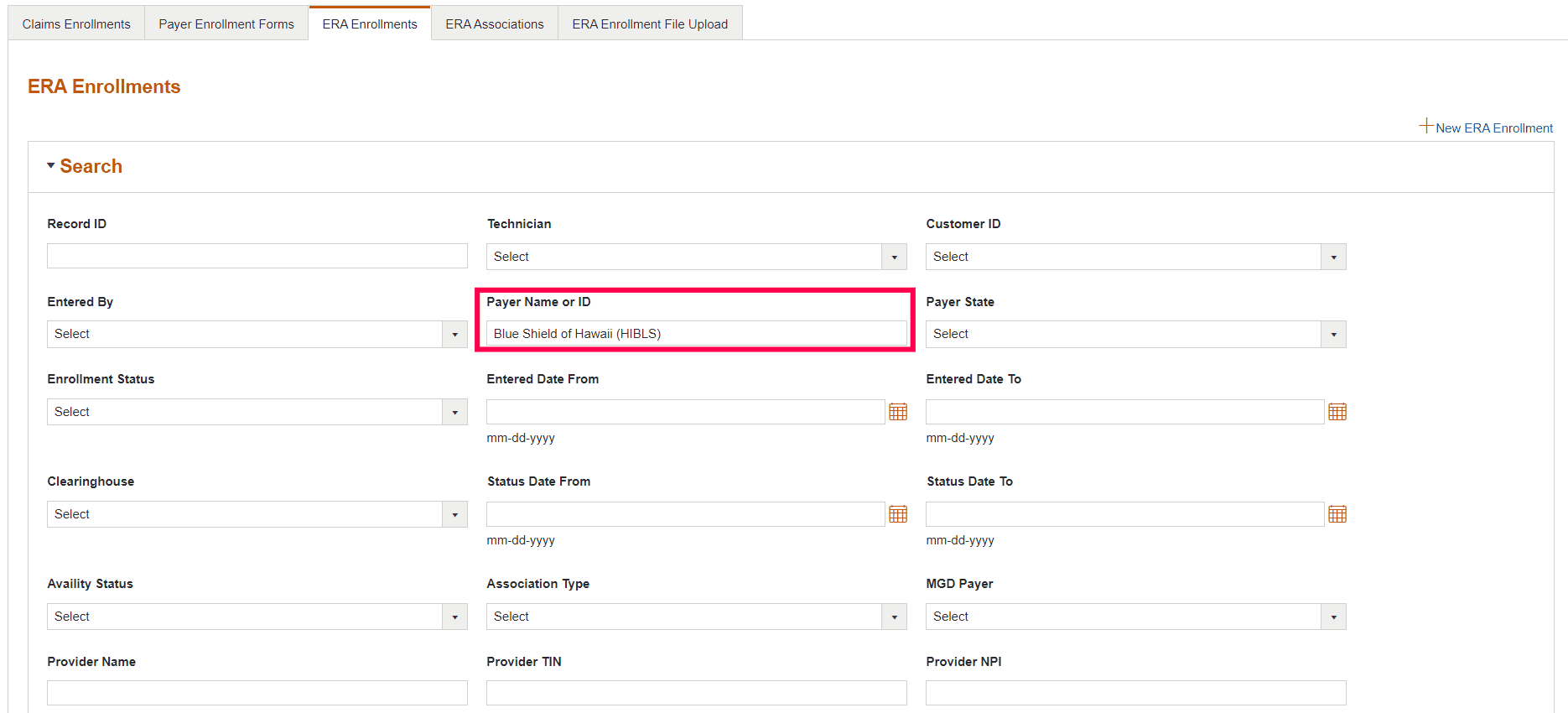Open the Entered Date To calendar picker
The width and height of the screenshot is (1568, 713).
(x=1337, y=412)
